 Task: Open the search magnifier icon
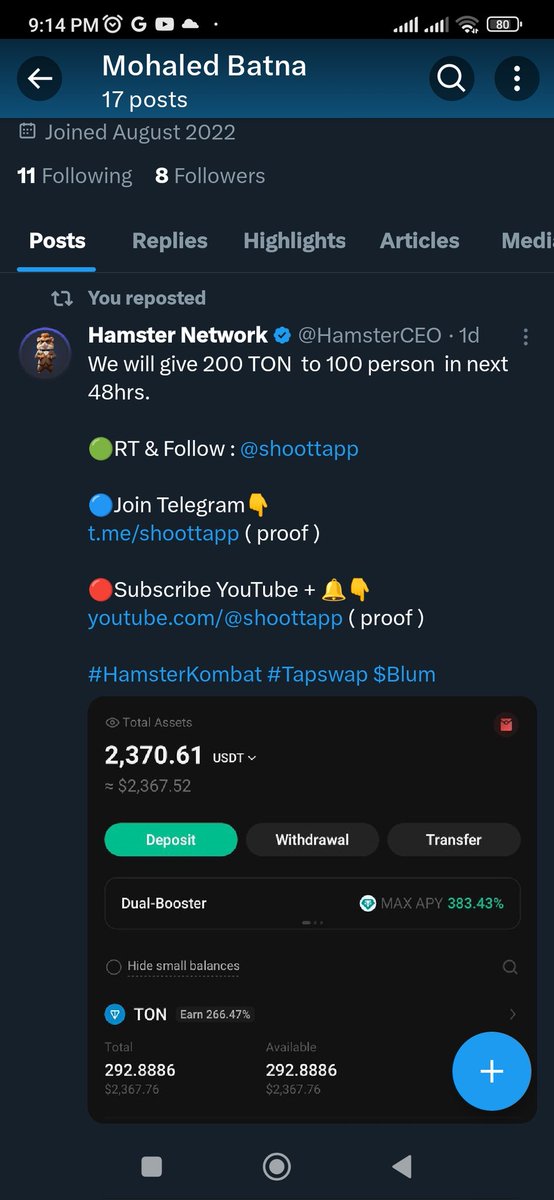coord(451,79)
